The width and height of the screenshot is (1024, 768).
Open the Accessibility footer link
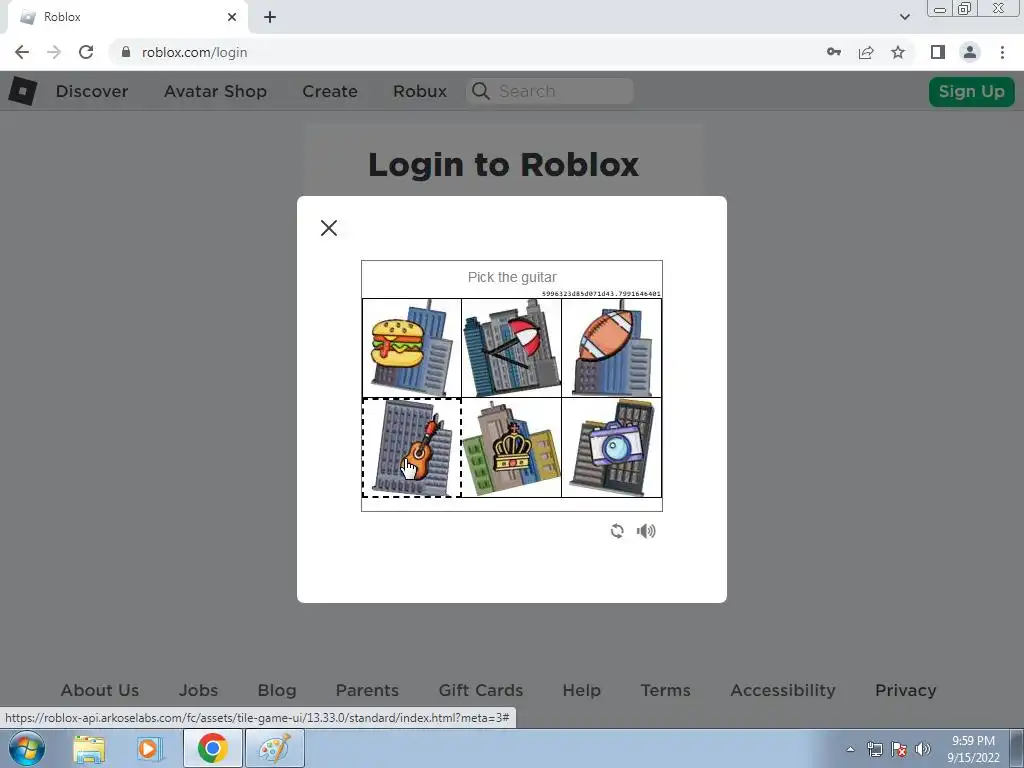[x=783, y=690]
